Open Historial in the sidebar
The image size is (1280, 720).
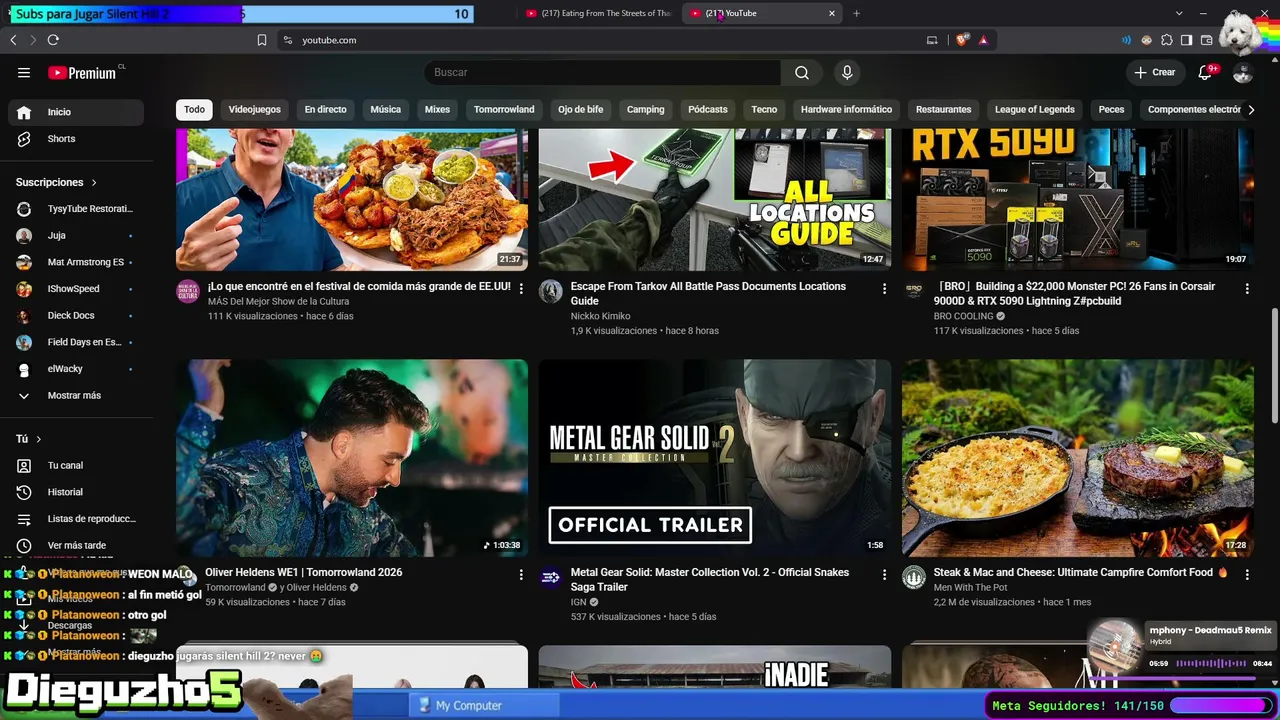click(75, 492)
